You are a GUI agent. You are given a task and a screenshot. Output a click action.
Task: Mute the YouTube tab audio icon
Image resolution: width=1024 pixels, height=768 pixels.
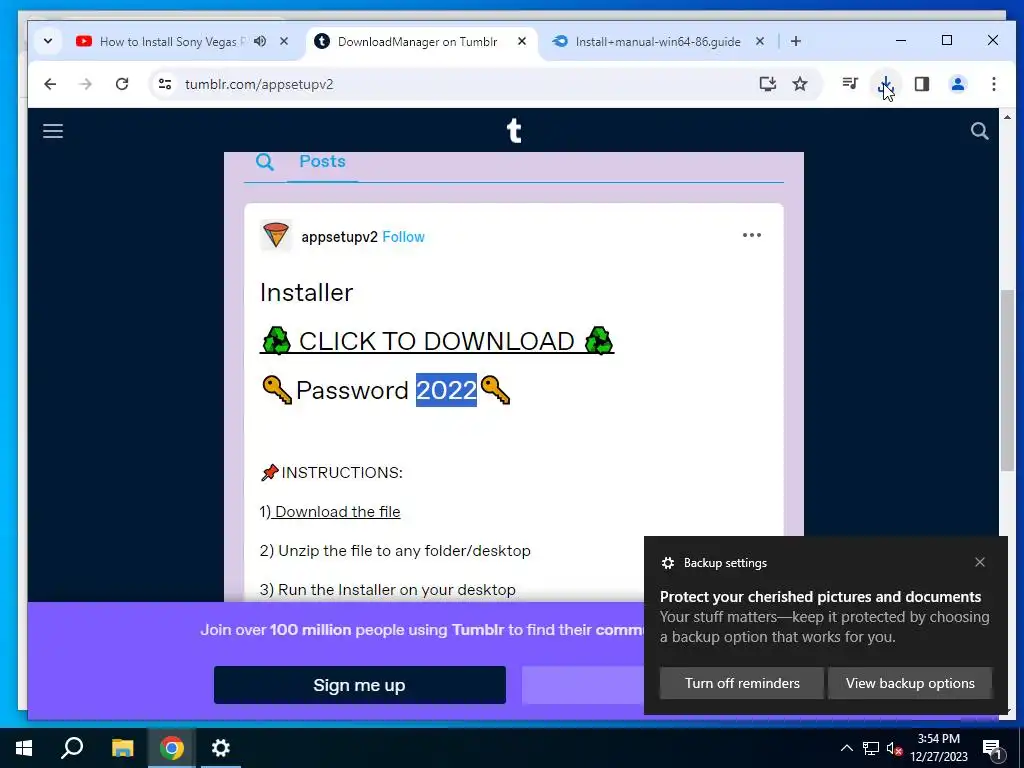click(x=260, y=41)
